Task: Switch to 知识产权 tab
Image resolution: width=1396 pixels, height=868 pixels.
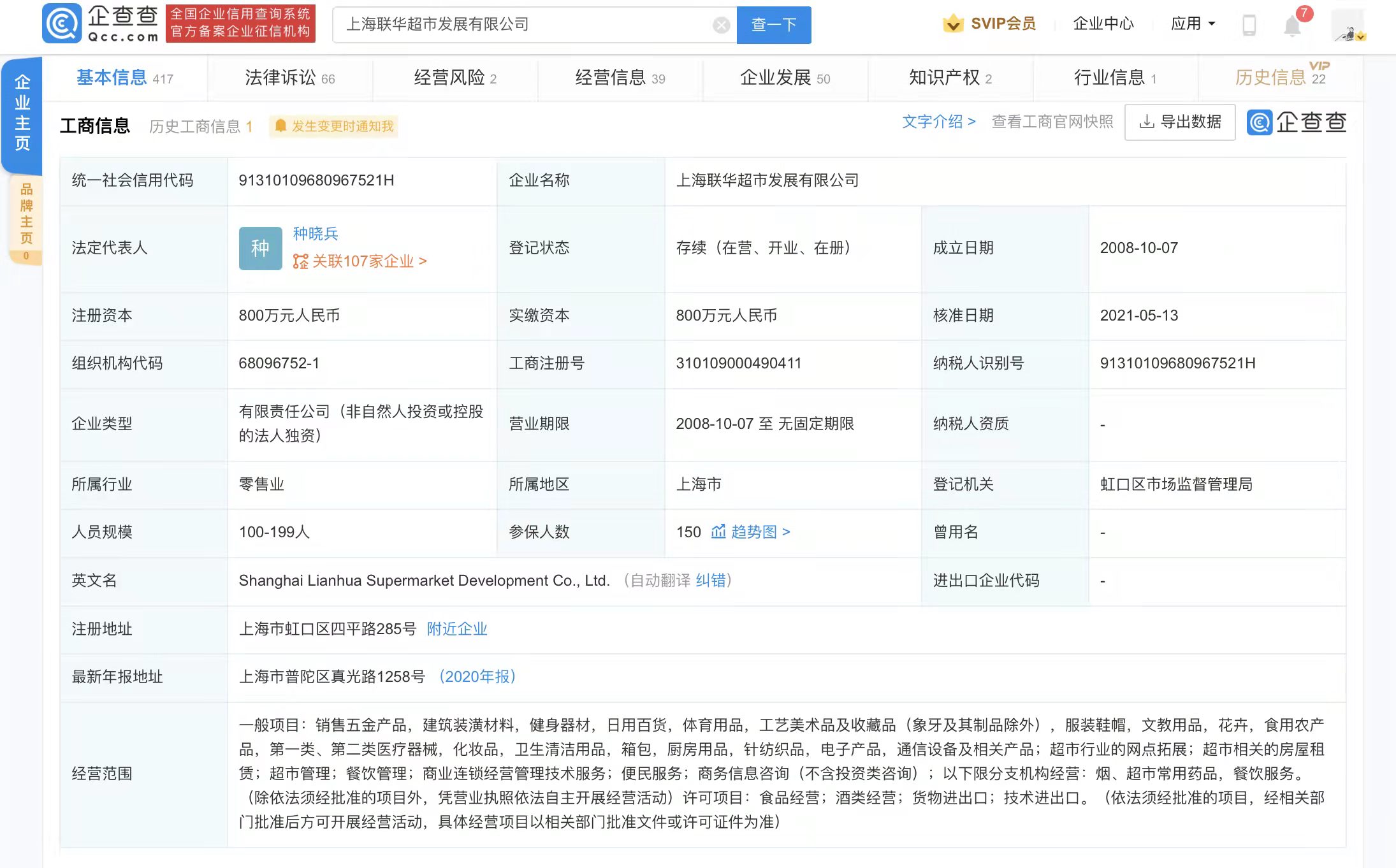Action: click(950, 78)
